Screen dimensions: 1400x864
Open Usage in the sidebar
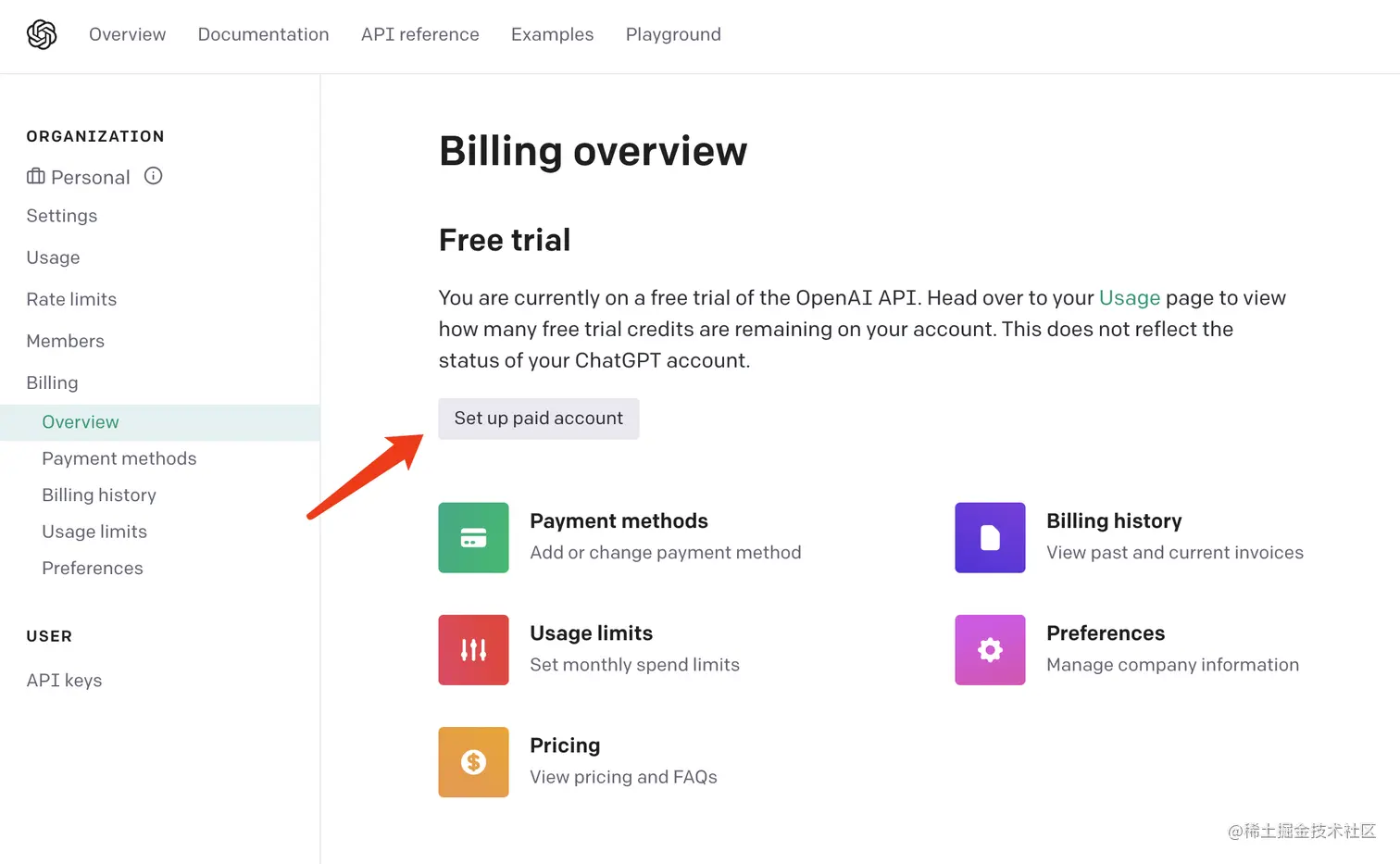[x=53, y=257]
